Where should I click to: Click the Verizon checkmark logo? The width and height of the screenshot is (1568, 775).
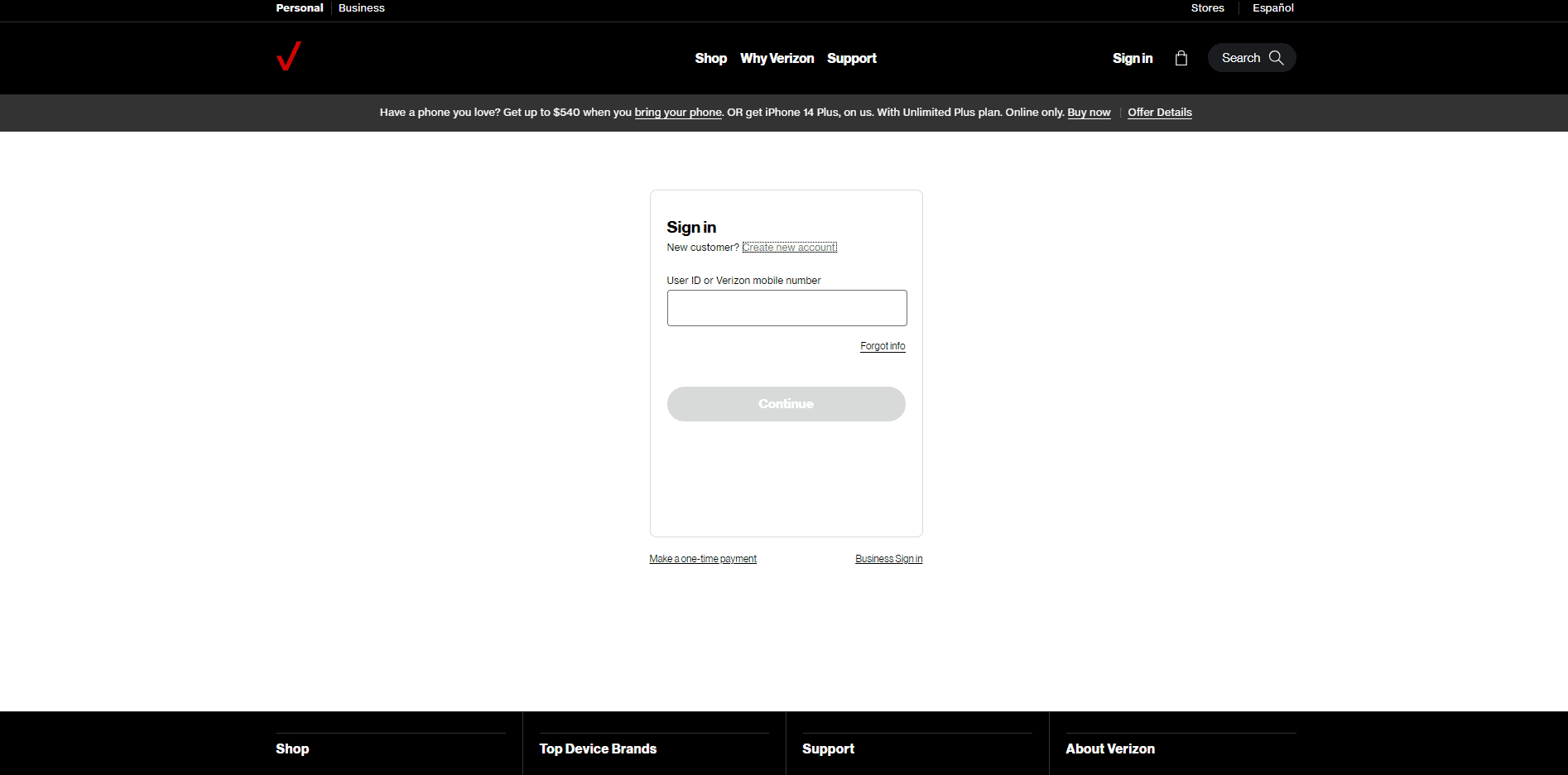(289, 56)
